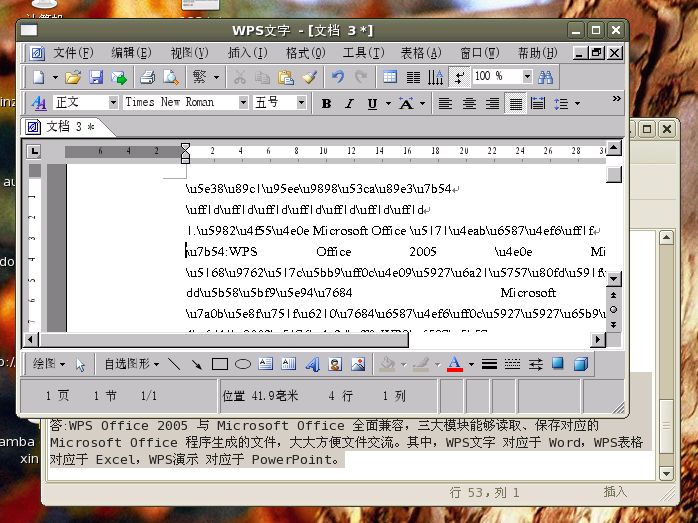Expand the Times New Roman font dropdown
Image resolution: width=698 pixels, height=523 pixels.
point(243,102)
